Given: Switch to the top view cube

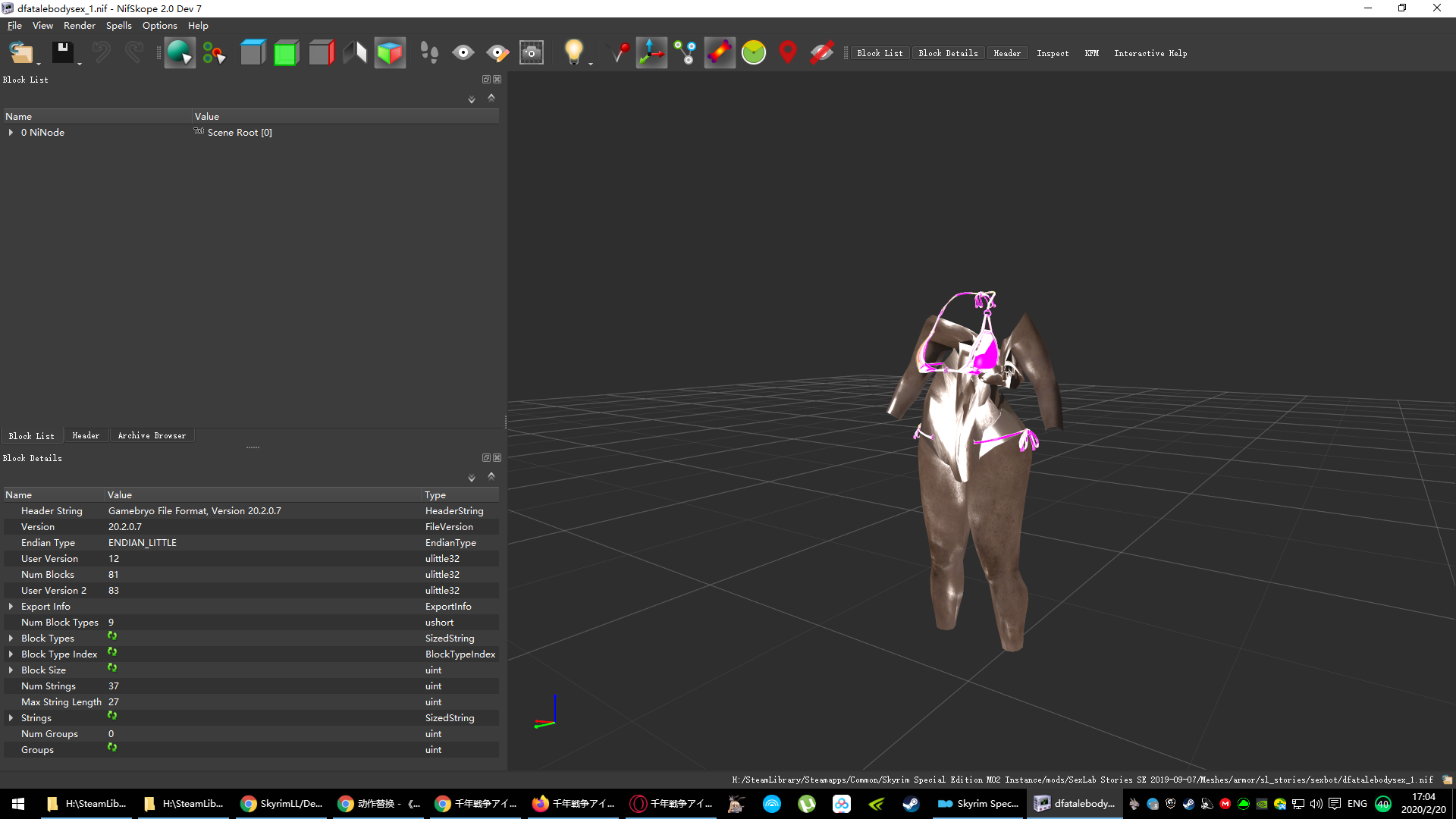Looking at the screenshot, I should (x=253, y=52).
